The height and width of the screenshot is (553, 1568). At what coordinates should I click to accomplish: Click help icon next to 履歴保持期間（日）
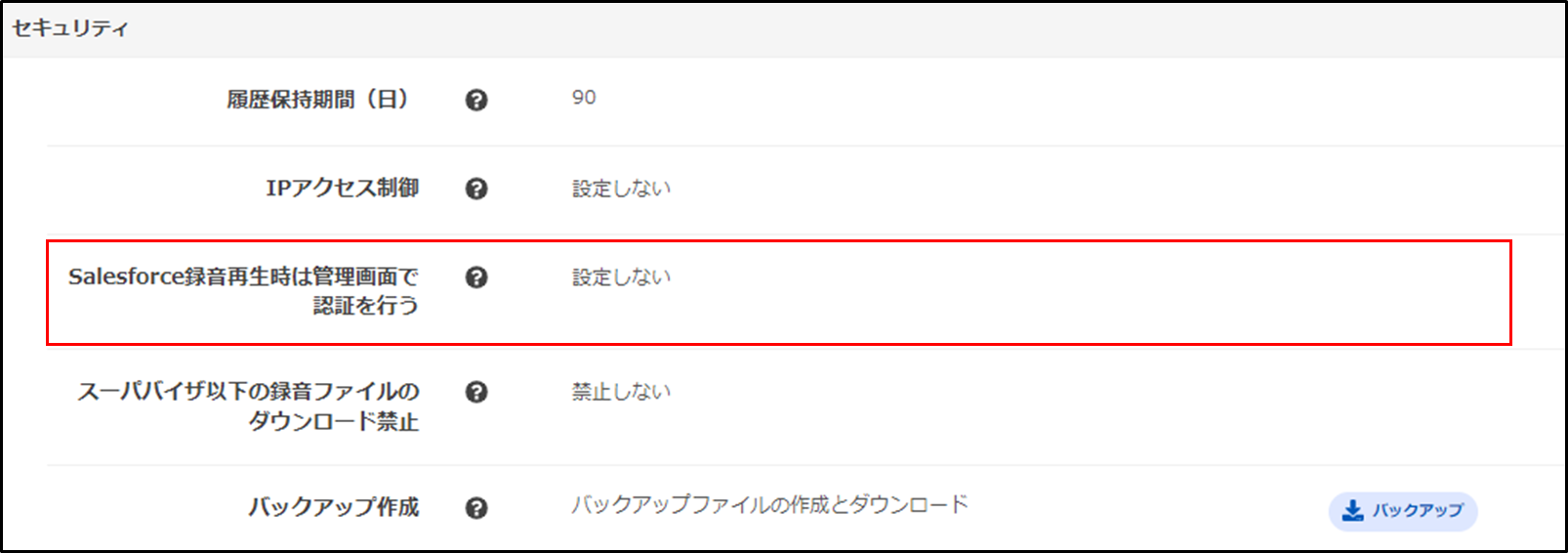point(476,100)
